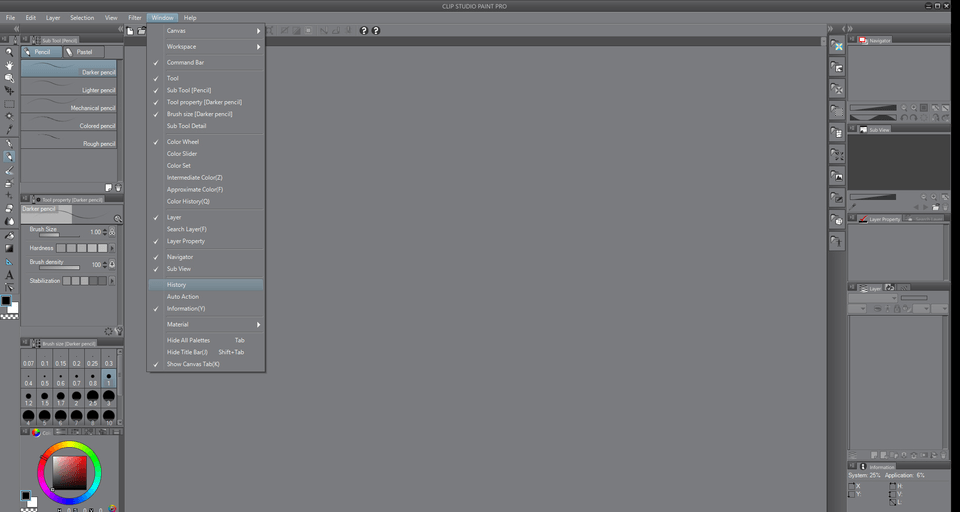Click Hide All Palettes entry
Screen dimensions: 960x512
click(x=206, y=341)
